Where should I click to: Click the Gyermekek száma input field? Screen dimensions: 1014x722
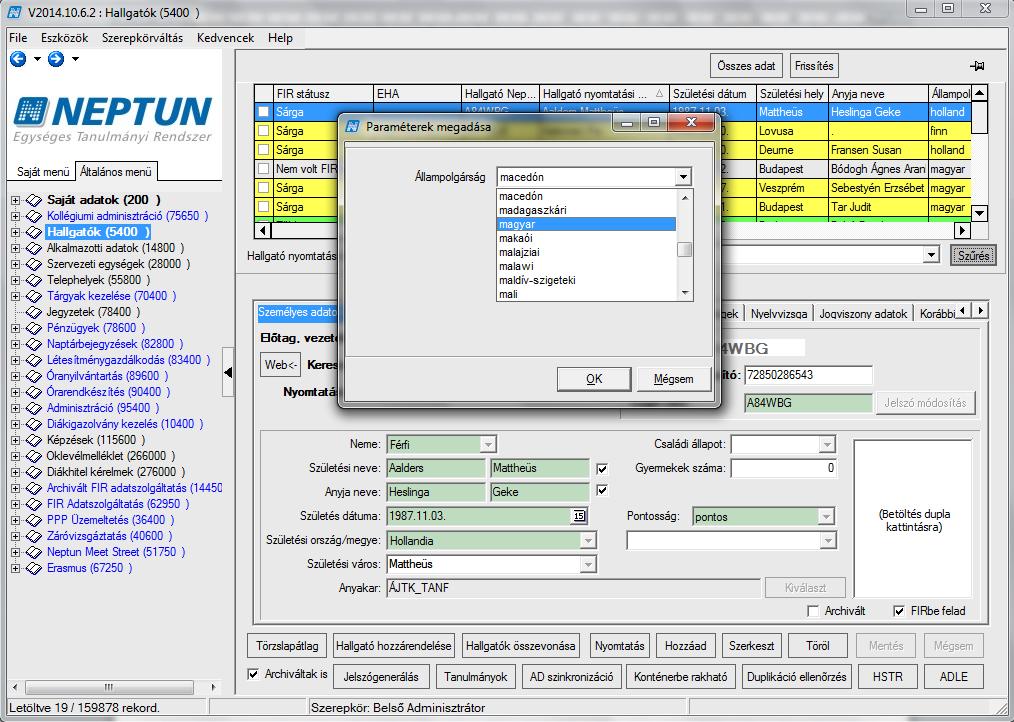[784, 468]
